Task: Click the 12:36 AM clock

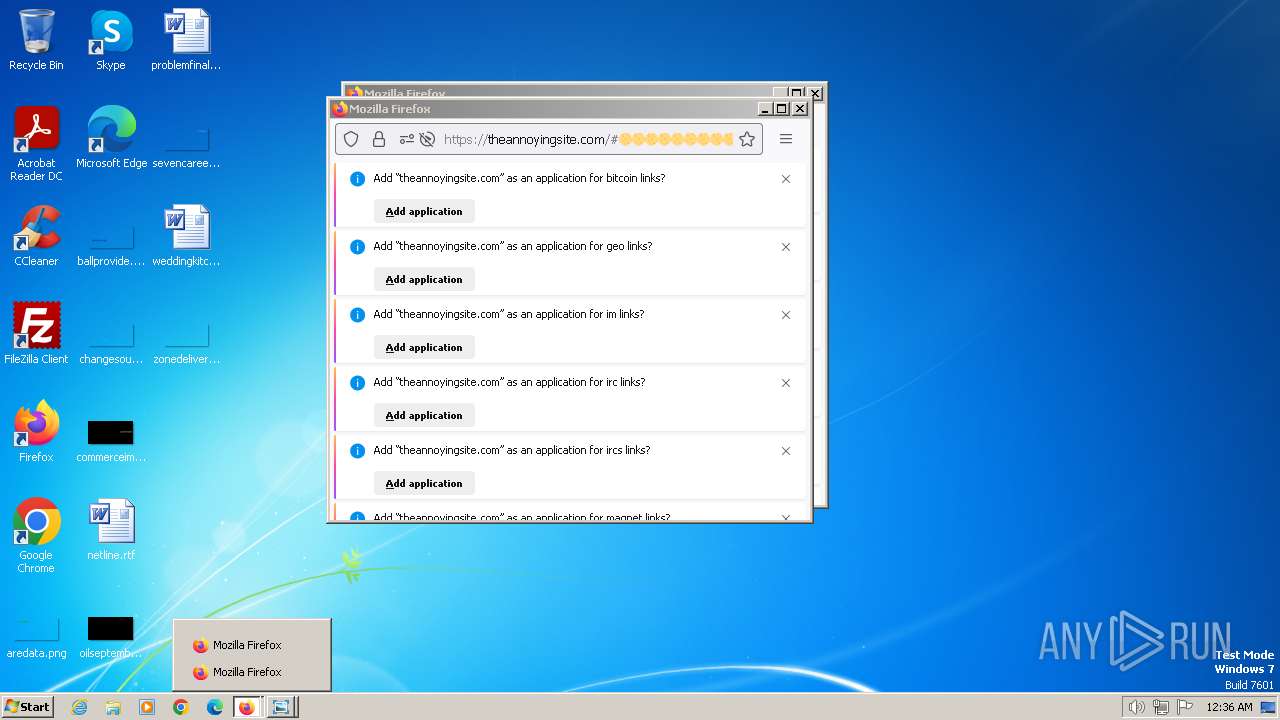Action: tap(1229, 707)
